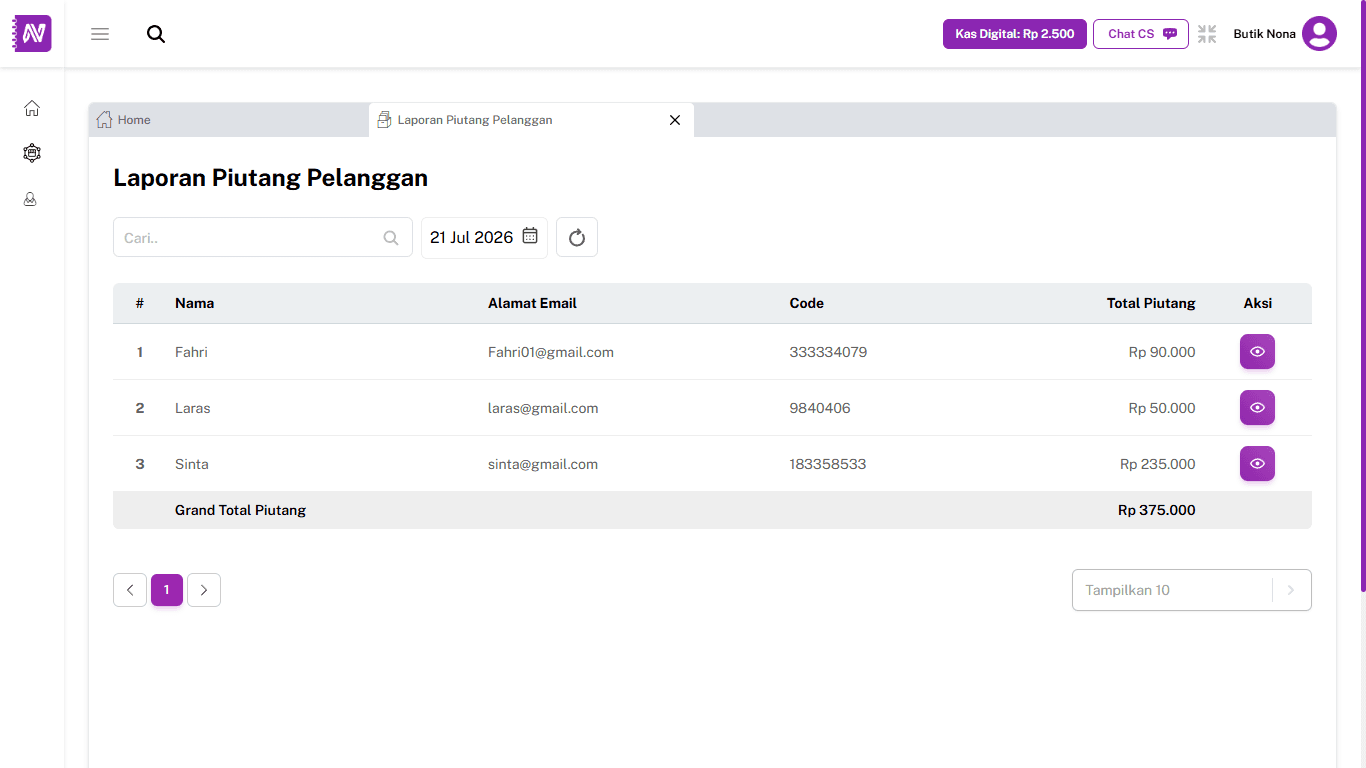Image resolution: width=1366 pixels, height=768 pixels.
Task: Open Chat CS
Action: pos(1141,34)
